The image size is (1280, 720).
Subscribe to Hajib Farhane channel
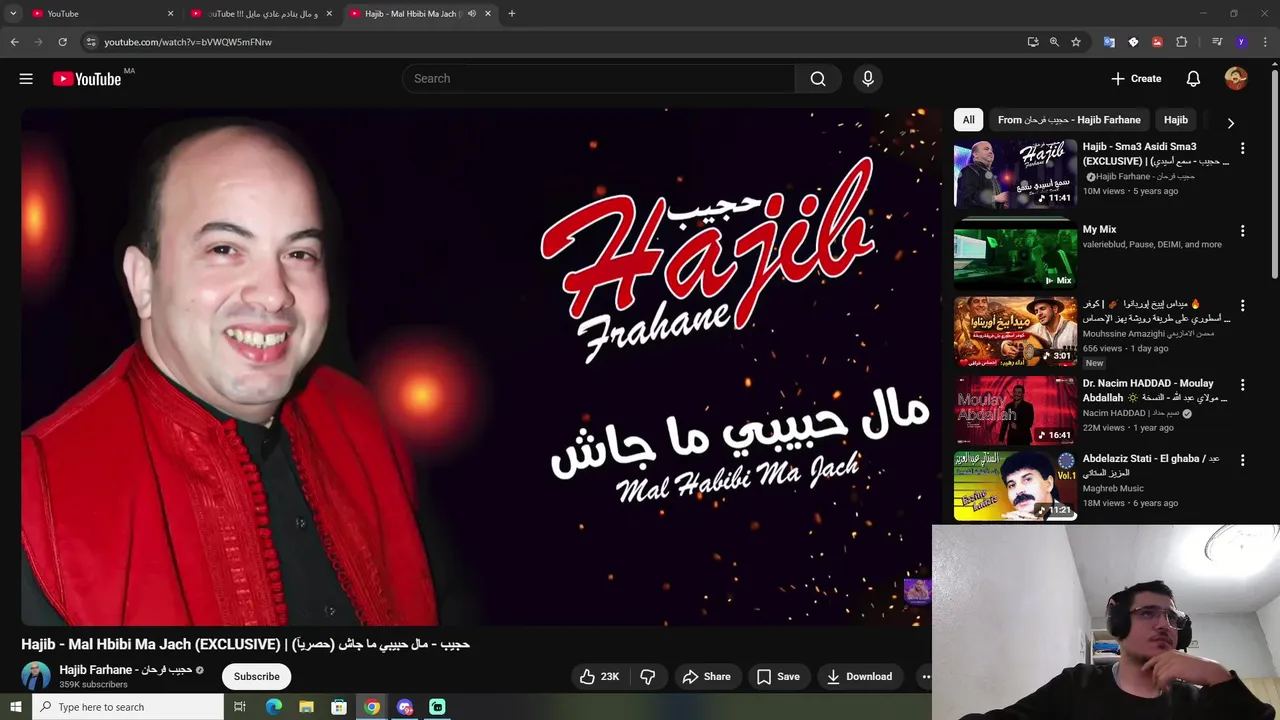[257, 677]
